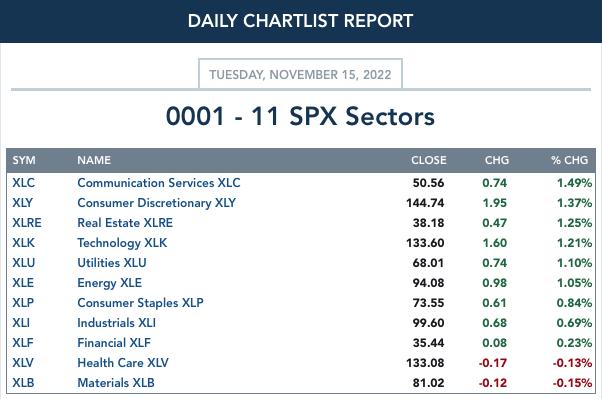Open Technology XLK link
This screenshot has height=399, width=602.
[x=122, y=243]
